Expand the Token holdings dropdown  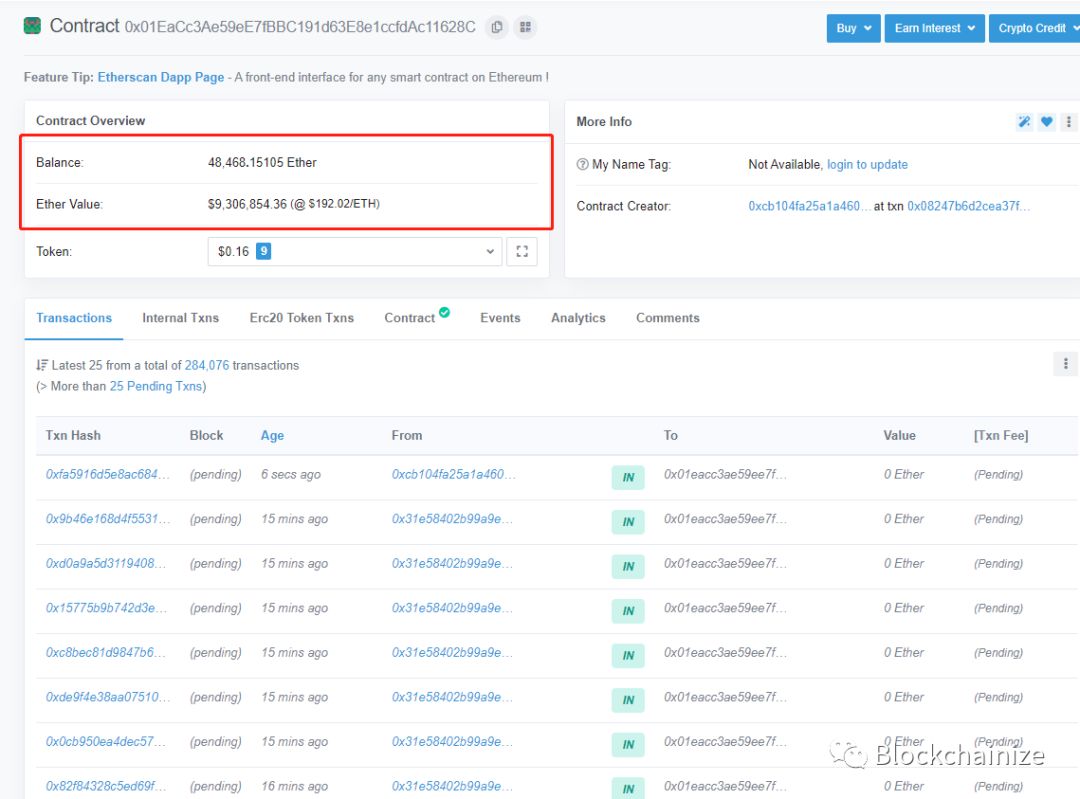click(x=355, y=251)
